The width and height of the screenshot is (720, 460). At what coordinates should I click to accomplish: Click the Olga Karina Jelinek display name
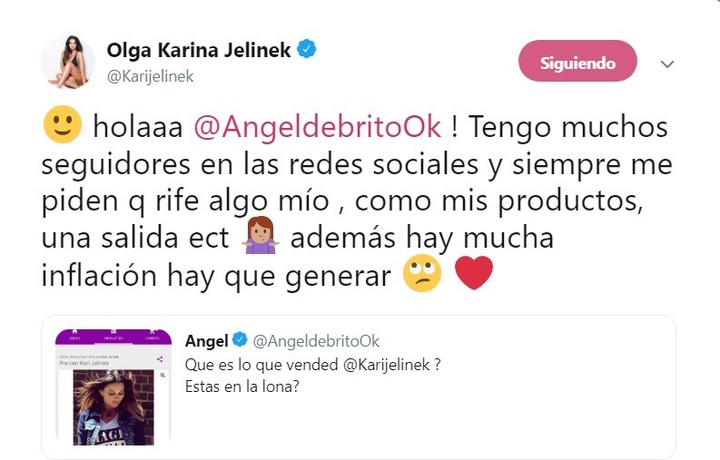(x=199, y=50)
